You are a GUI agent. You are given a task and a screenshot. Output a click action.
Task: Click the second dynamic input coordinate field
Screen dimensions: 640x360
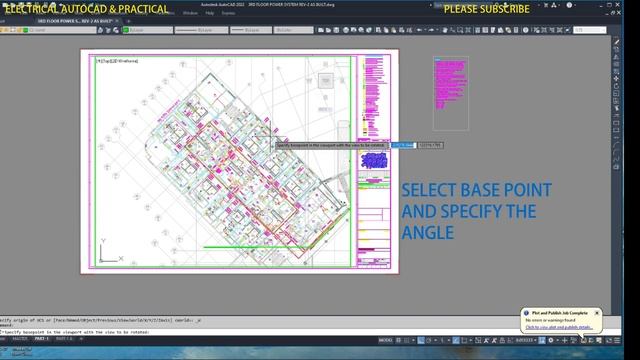coord(430,145)
